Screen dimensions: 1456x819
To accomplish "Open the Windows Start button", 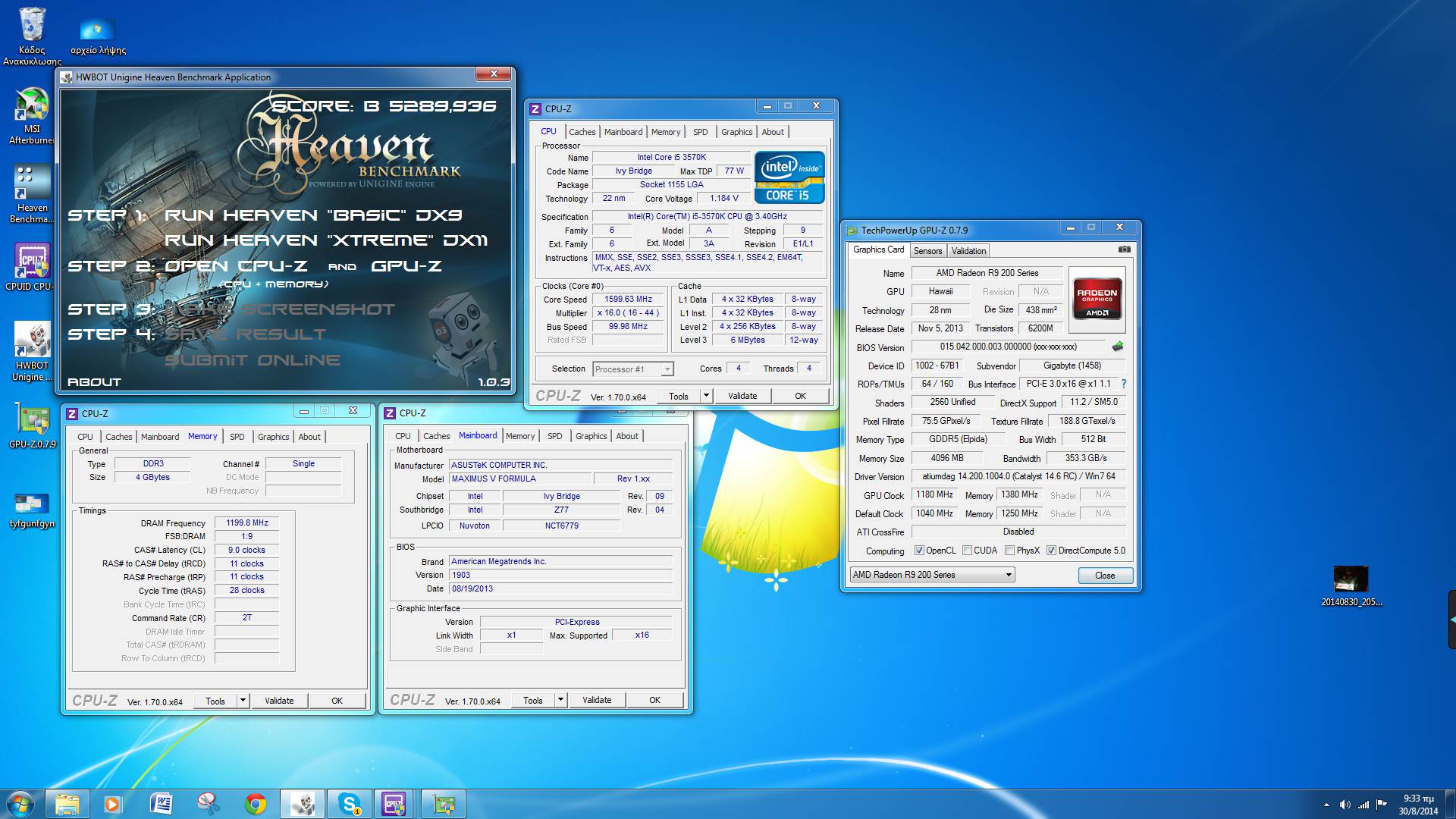I will [x=20, y=803].
